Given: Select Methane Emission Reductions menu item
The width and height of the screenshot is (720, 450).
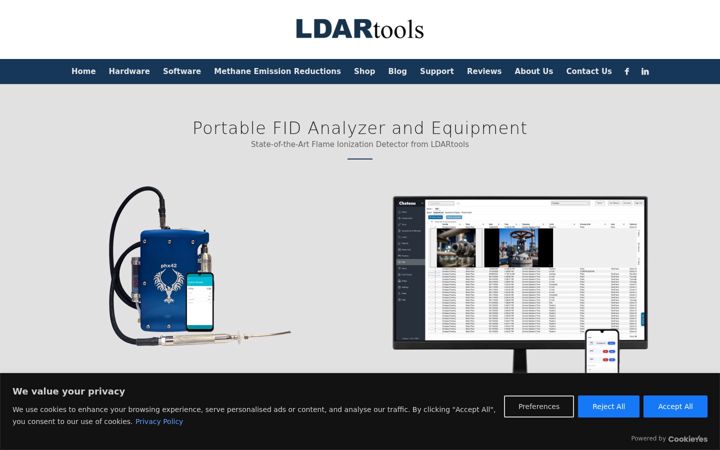Looking at the screenshot, I should 277,71.
